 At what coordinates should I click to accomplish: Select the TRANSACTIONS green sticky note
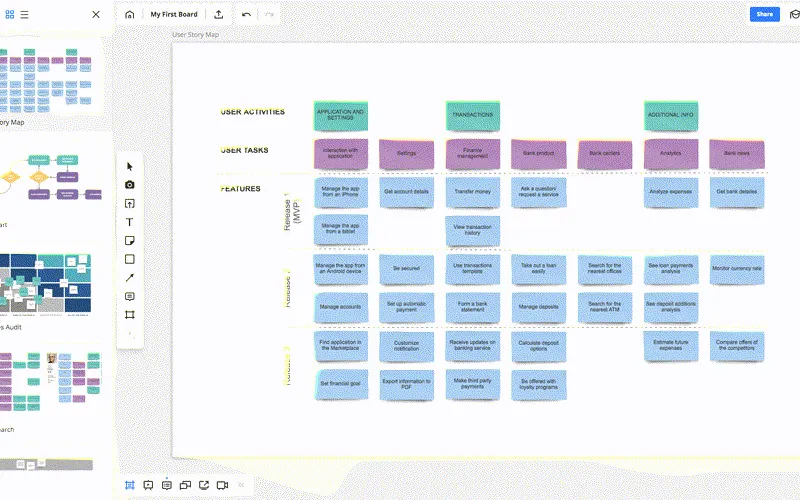[x=473, y=115]
